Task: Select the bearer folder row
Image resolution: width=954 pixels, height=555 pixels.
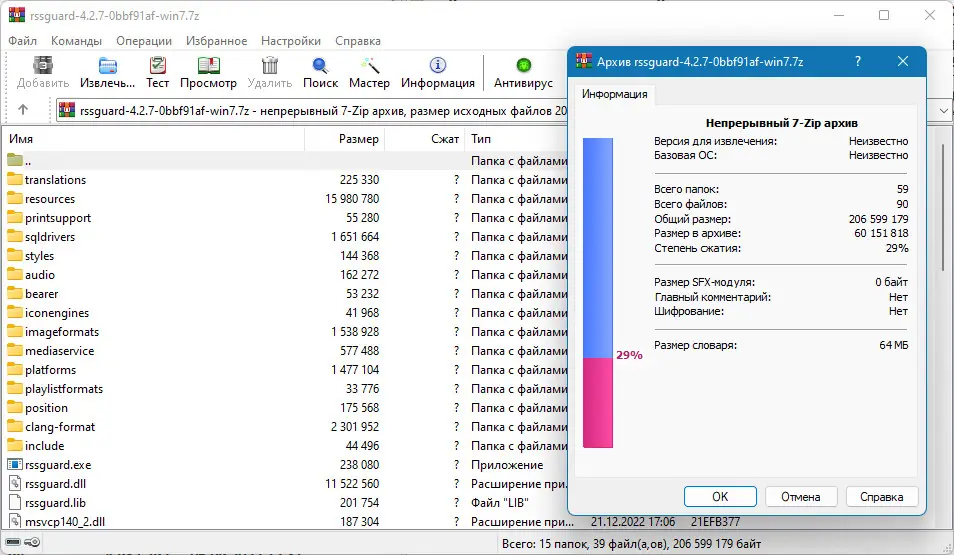Action: point(286,293)
